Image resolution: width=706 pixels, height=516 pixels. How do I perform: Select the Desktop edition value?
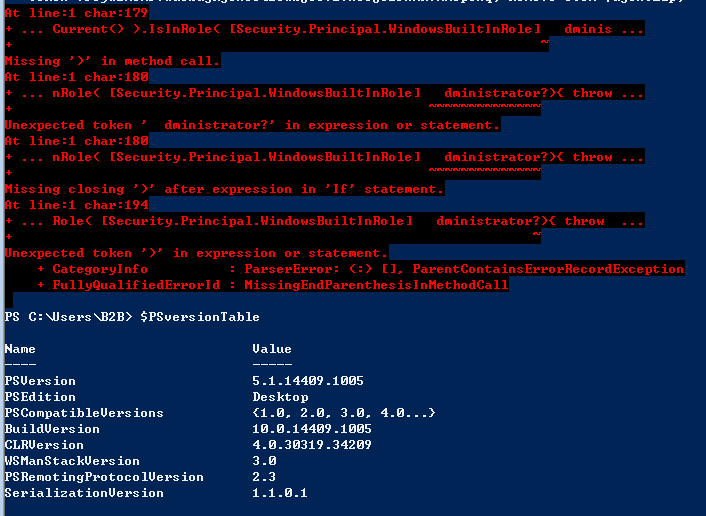click(x=280, y=397)
